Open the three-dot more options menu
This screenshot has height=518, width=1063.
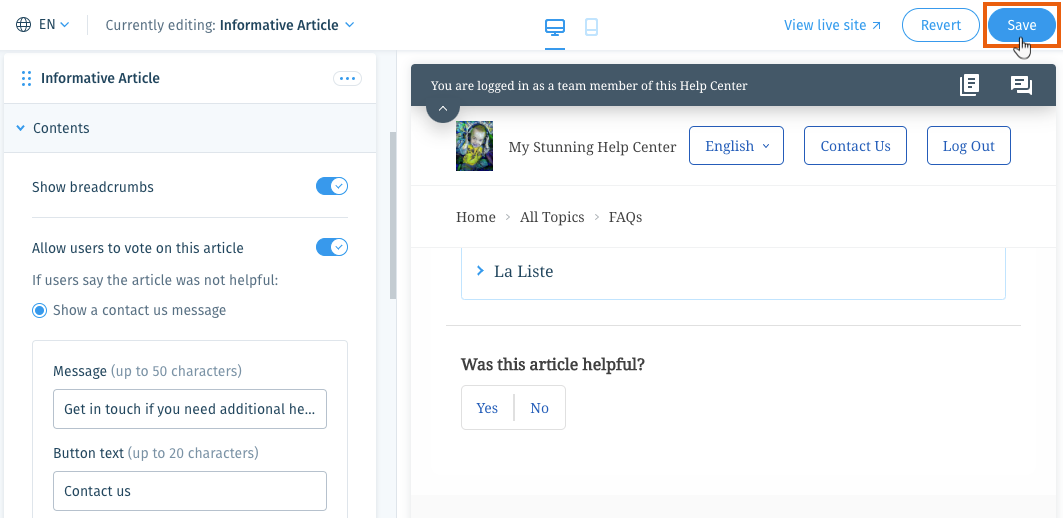pos(347,79)
